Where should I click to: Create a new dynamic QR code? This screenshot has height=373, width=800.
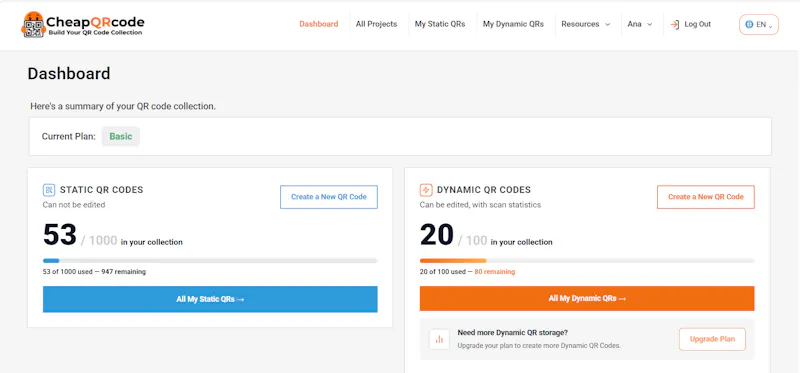706,197
